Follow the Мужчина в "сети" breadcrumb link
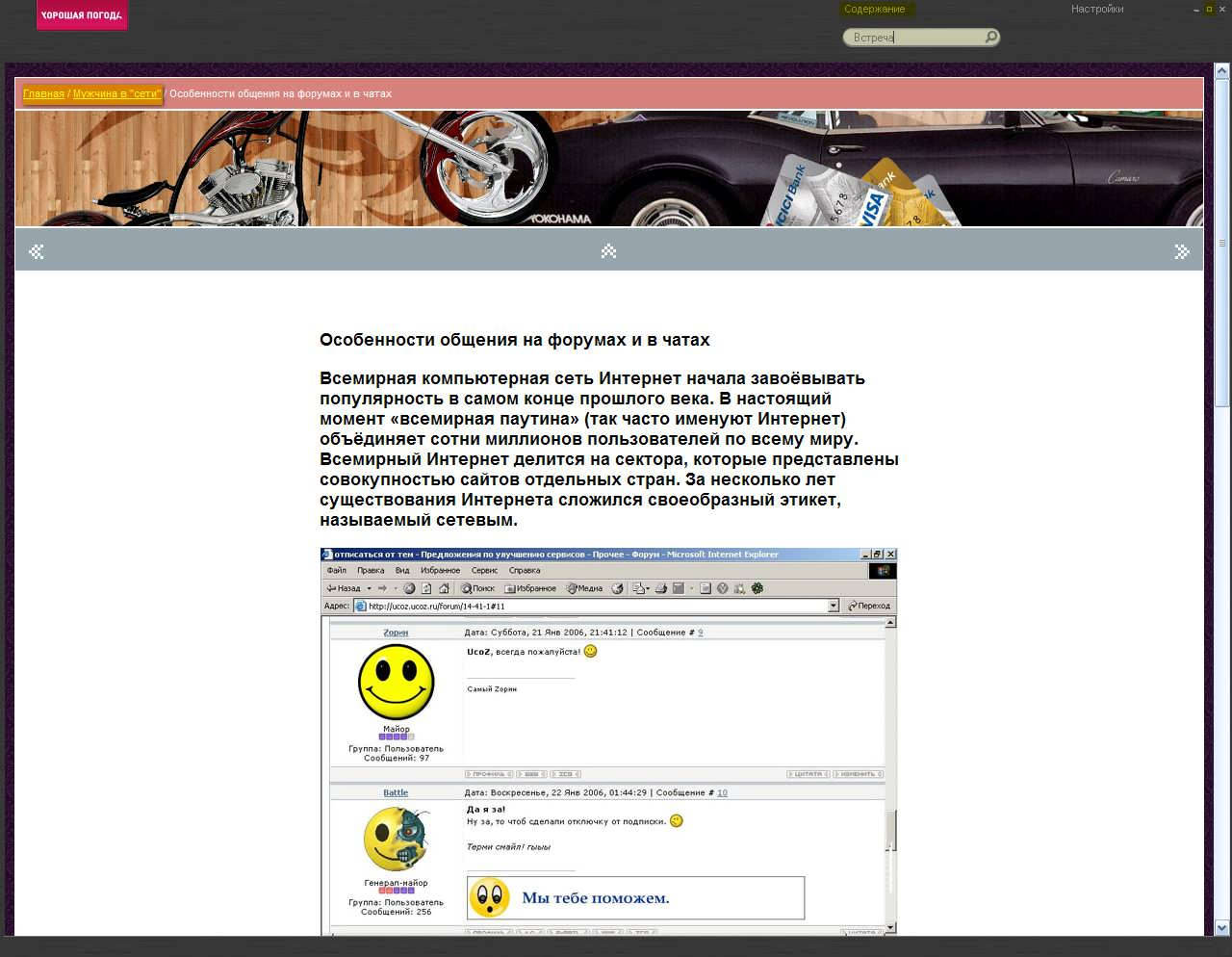1232x957 pixels. (x=116, y=93)
